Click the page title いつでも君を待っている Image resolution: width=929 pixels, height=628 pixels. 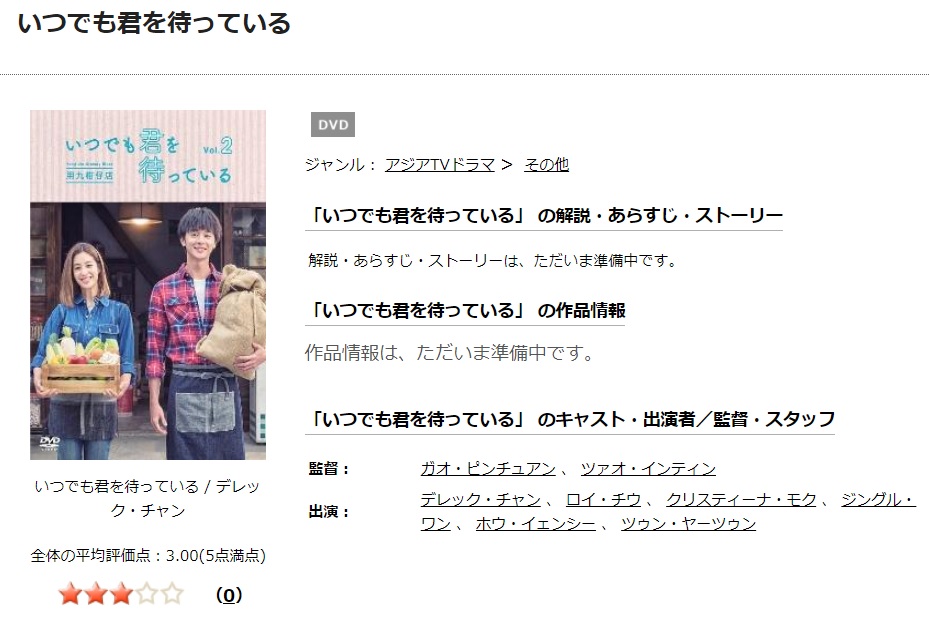[155, 23]
